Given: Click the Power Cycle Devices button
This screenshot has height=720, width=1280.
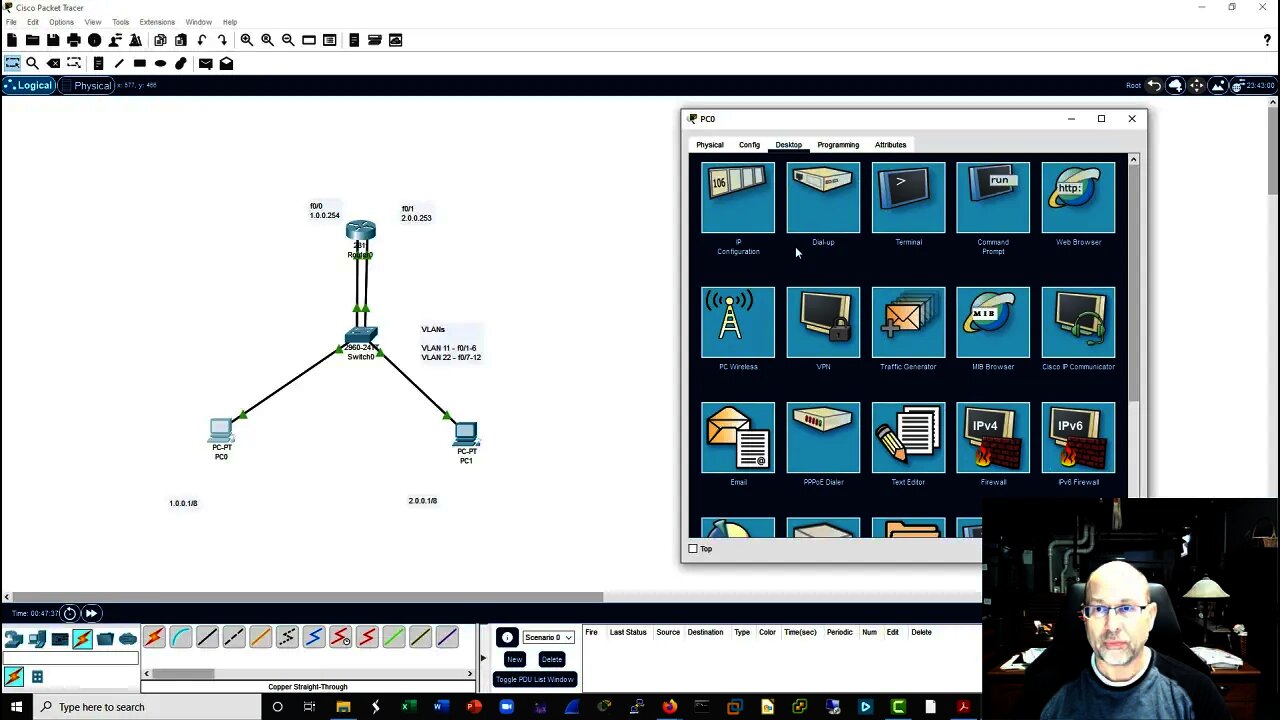Looking at the screenshot, I should tap(70, 613).
